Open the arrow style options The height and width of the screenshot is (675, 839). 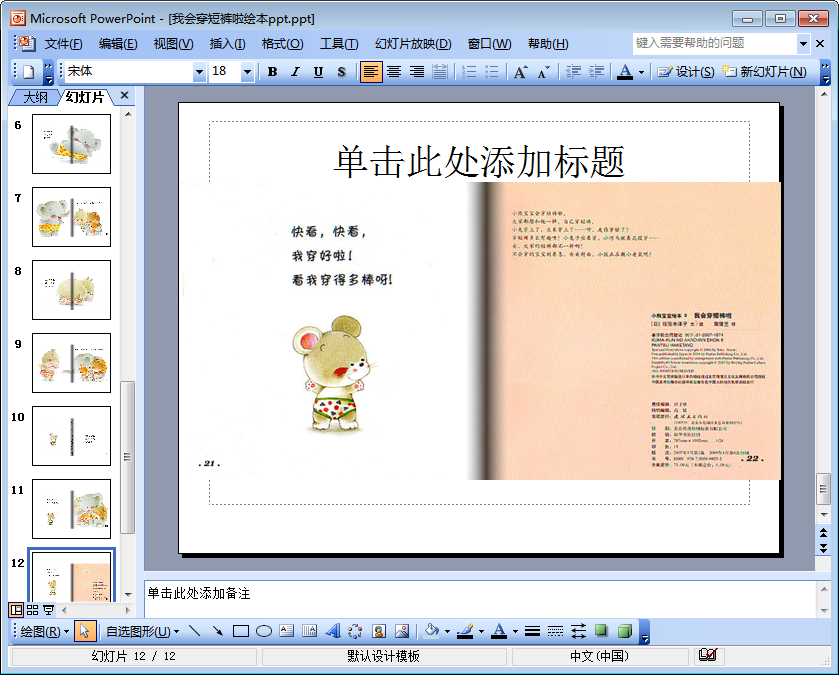tap(578, 631)
